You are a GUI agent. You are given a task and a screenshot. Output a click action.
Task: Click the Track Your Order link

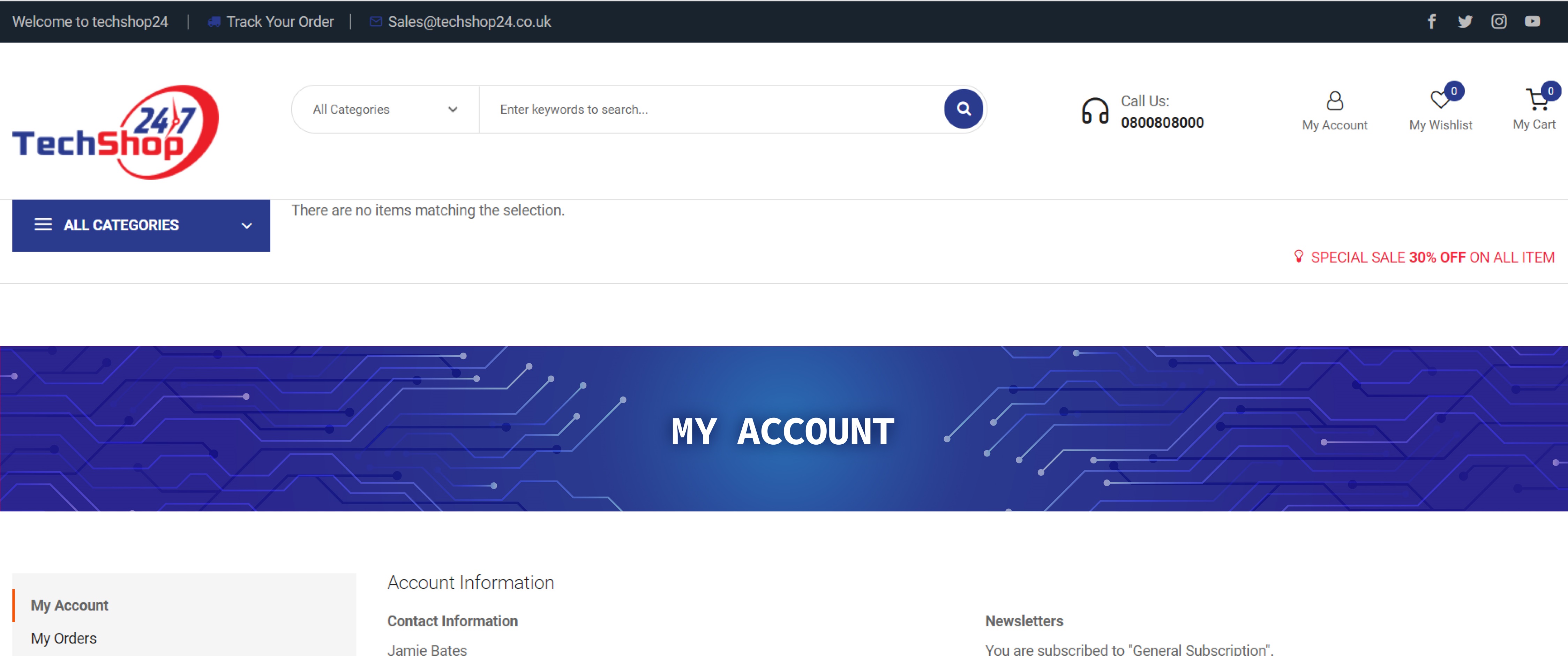[x=279, y=22]
